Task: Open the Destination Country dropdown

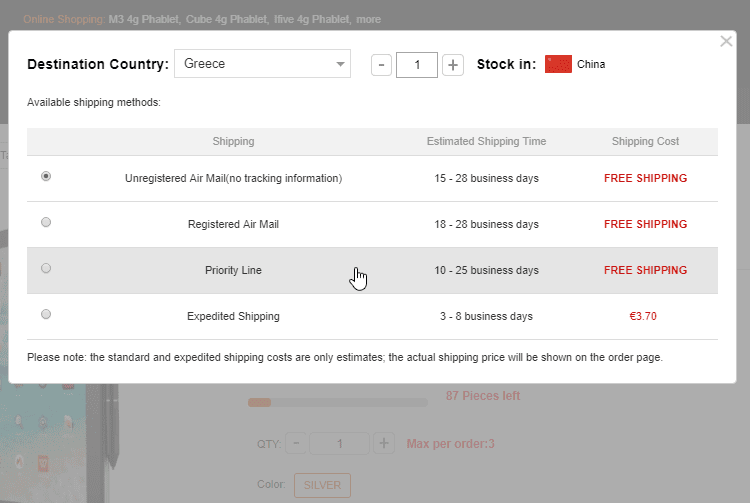Action: click(262, 64)
